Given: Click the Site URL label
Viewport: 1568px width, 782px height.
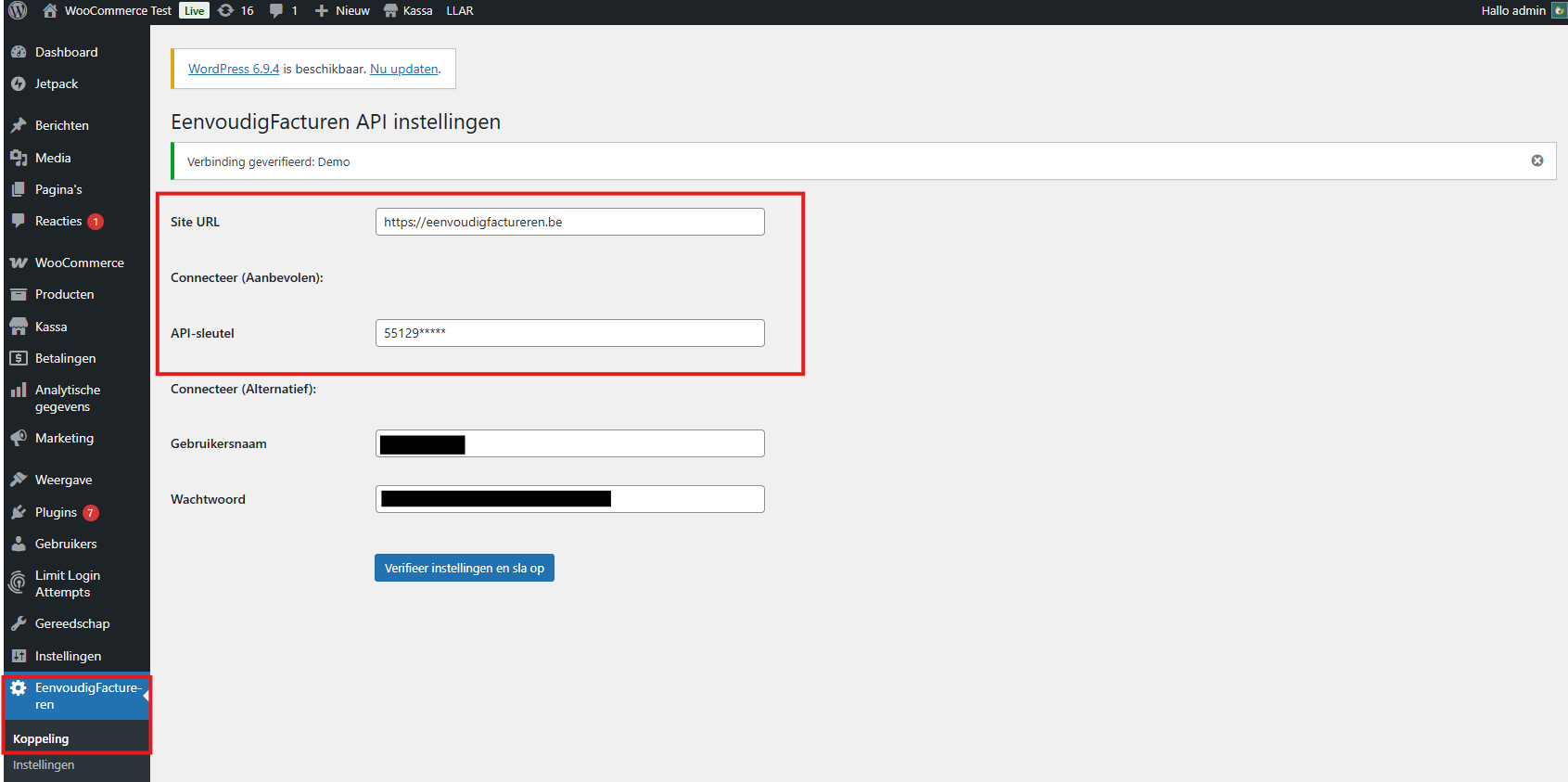Looking at the screenshot, I should [195, 222].
